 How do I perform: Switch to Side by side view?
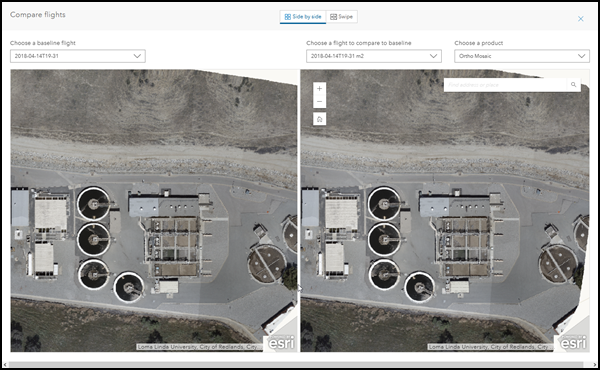point(303,17)
